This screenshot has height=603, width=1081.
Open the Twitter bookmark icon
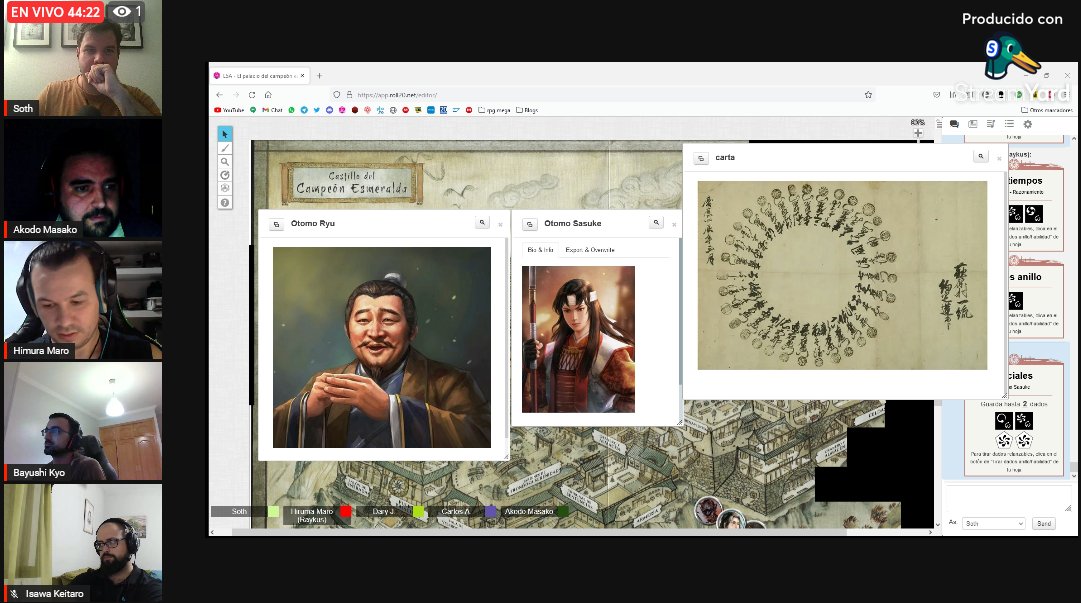(x=316, y=110)
